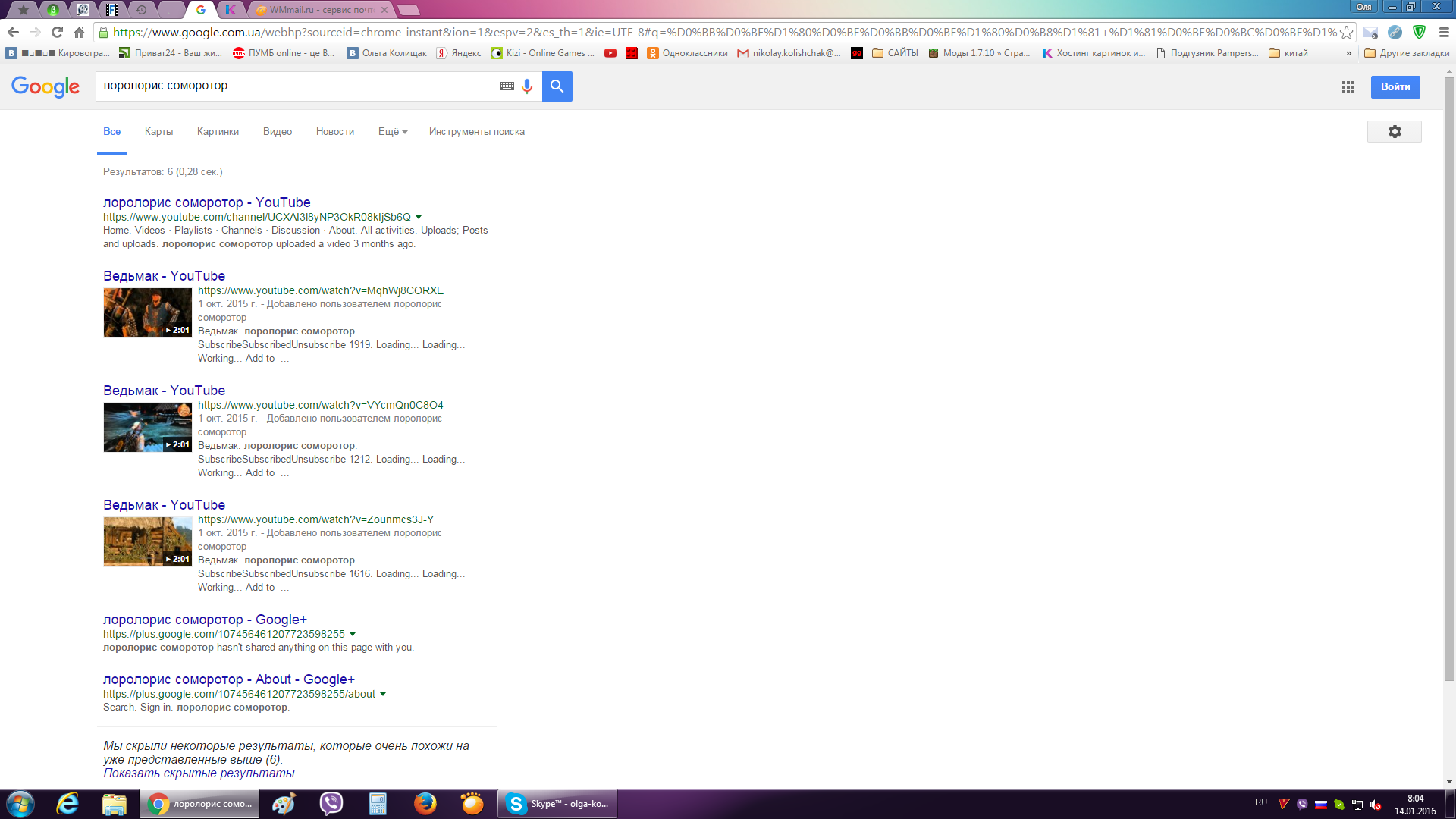Viewport: 1456px width, 819px height.
Task: Open the Chrome menu (three bars)
Action: click(1444, 33)
